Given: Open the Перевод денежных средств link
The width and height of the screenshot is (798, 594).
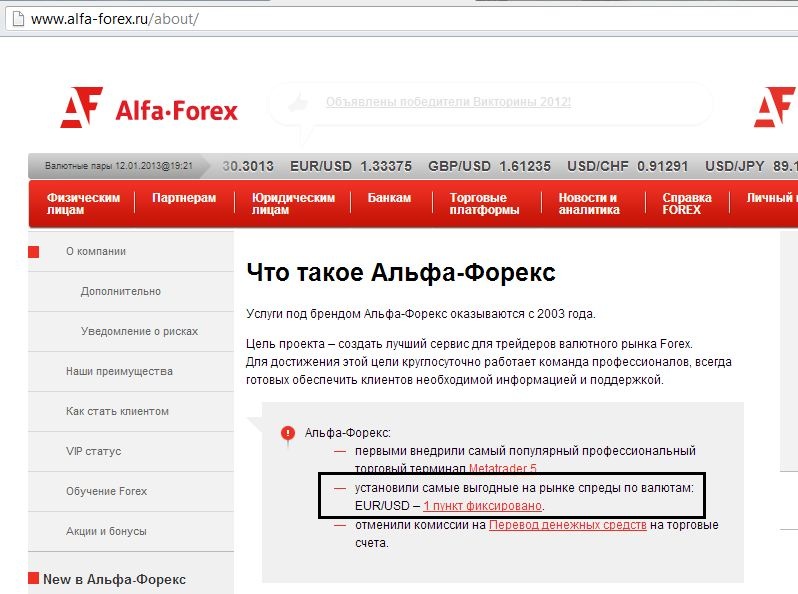Looking at the screenshot, I should pyautogui.click(x=567, y=525).
